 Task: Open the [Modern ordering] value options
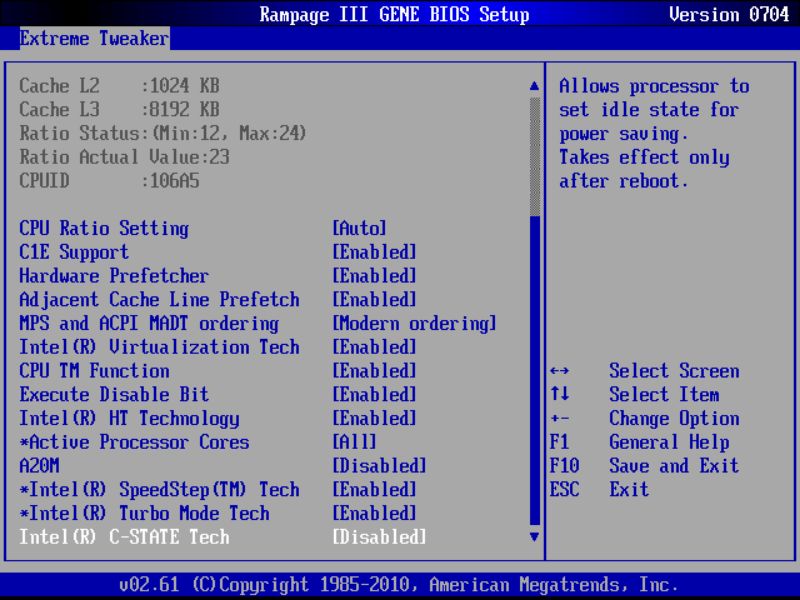point(414,323)
